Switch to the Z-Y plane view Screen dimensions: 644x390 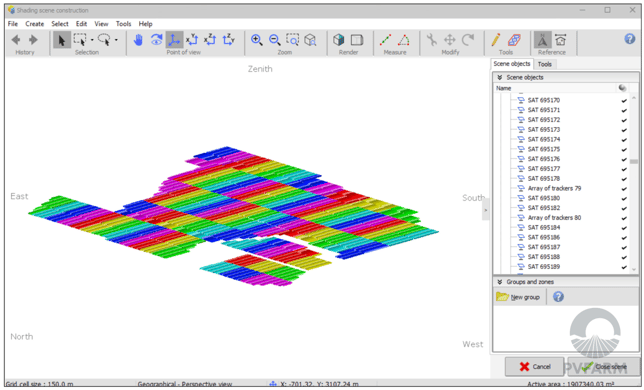pyautogui.click(x=228, y=40)
